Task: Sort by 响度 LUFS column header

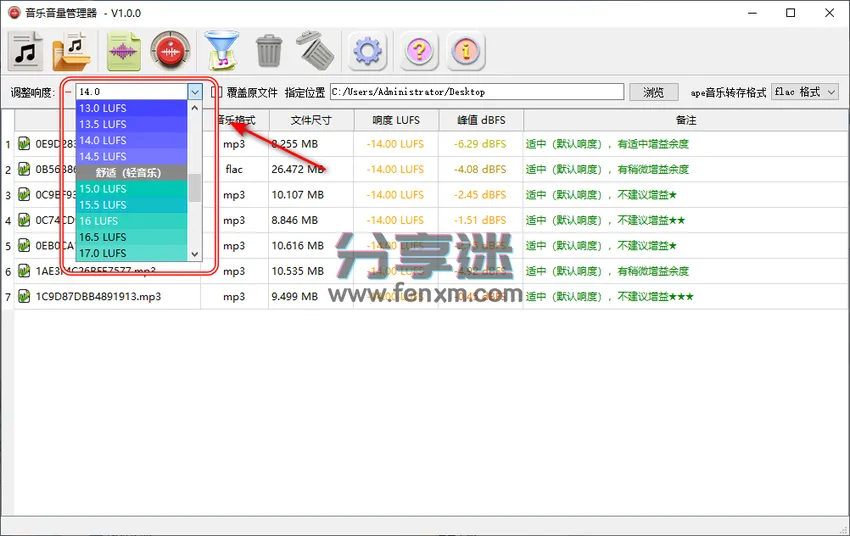Action: [x=396, y=120]
